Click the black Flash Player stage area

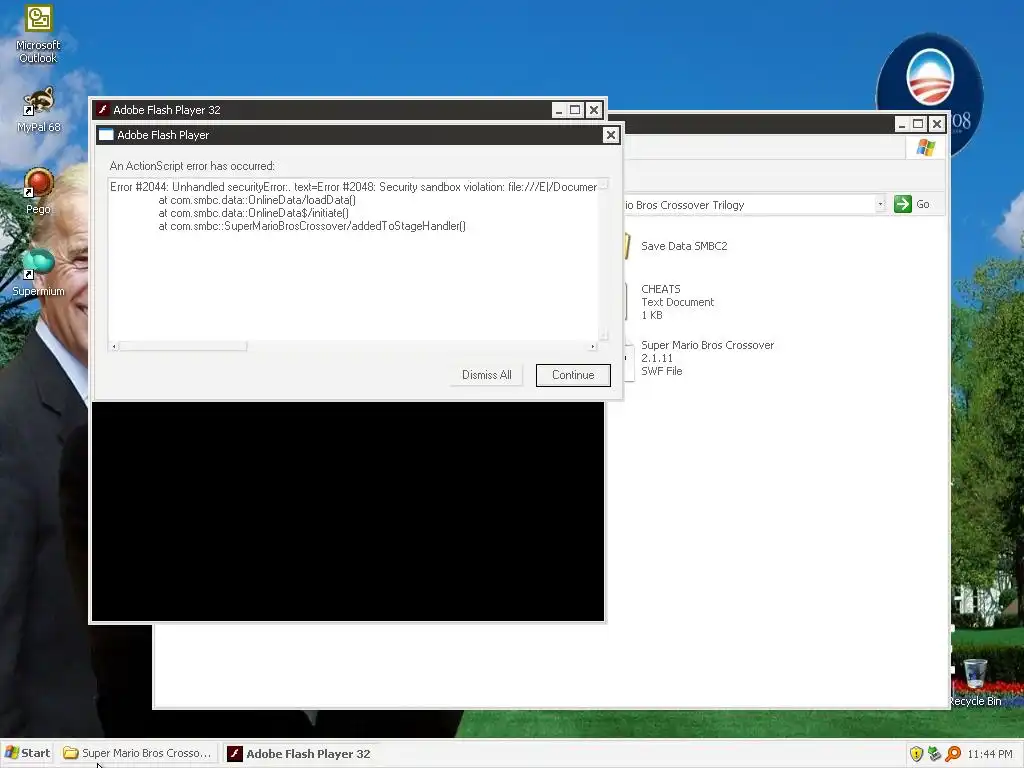pos(347,511)
